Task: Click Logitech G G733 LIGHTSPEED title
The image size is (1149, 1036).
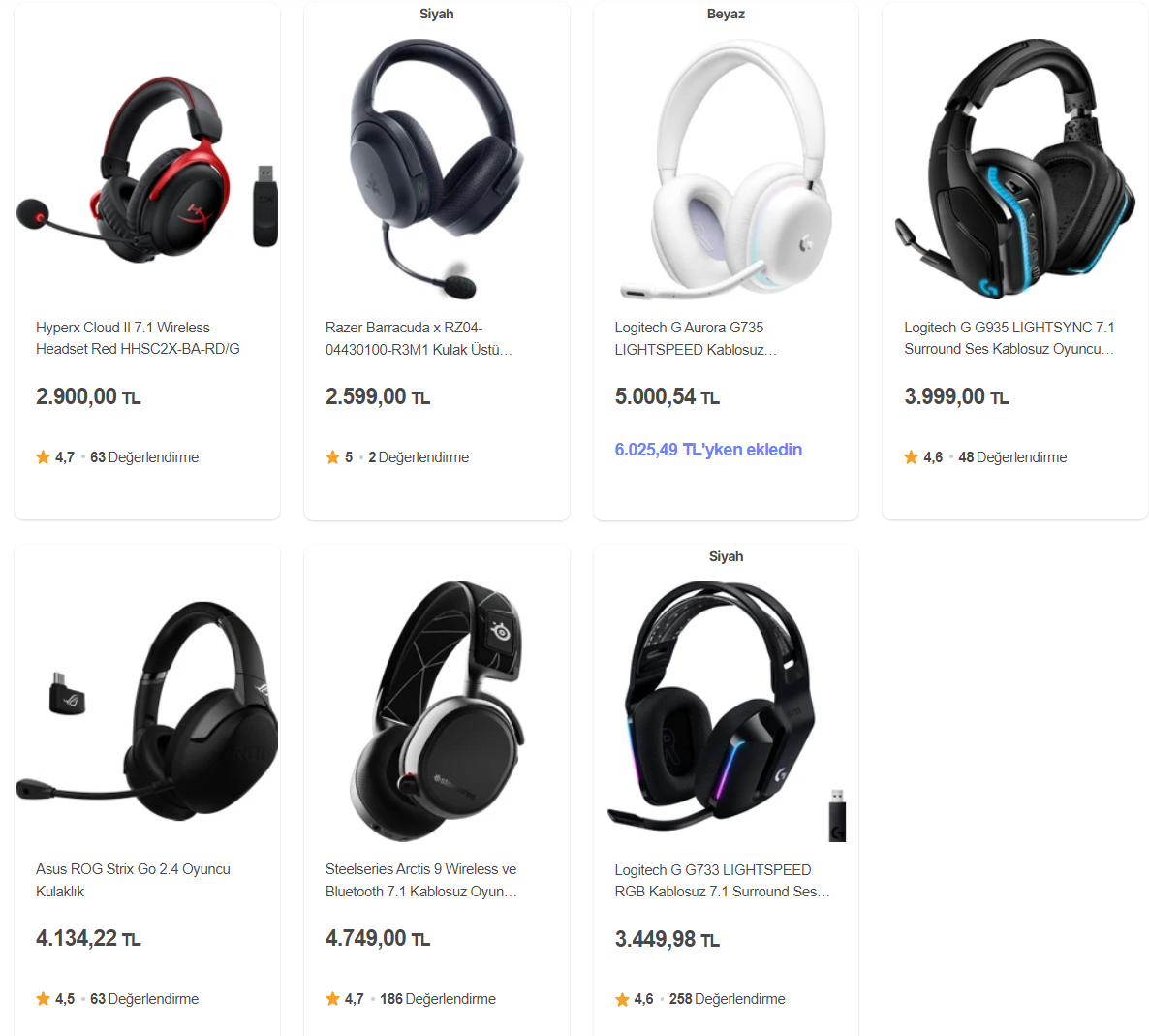Action: click(x=723, y=881)
